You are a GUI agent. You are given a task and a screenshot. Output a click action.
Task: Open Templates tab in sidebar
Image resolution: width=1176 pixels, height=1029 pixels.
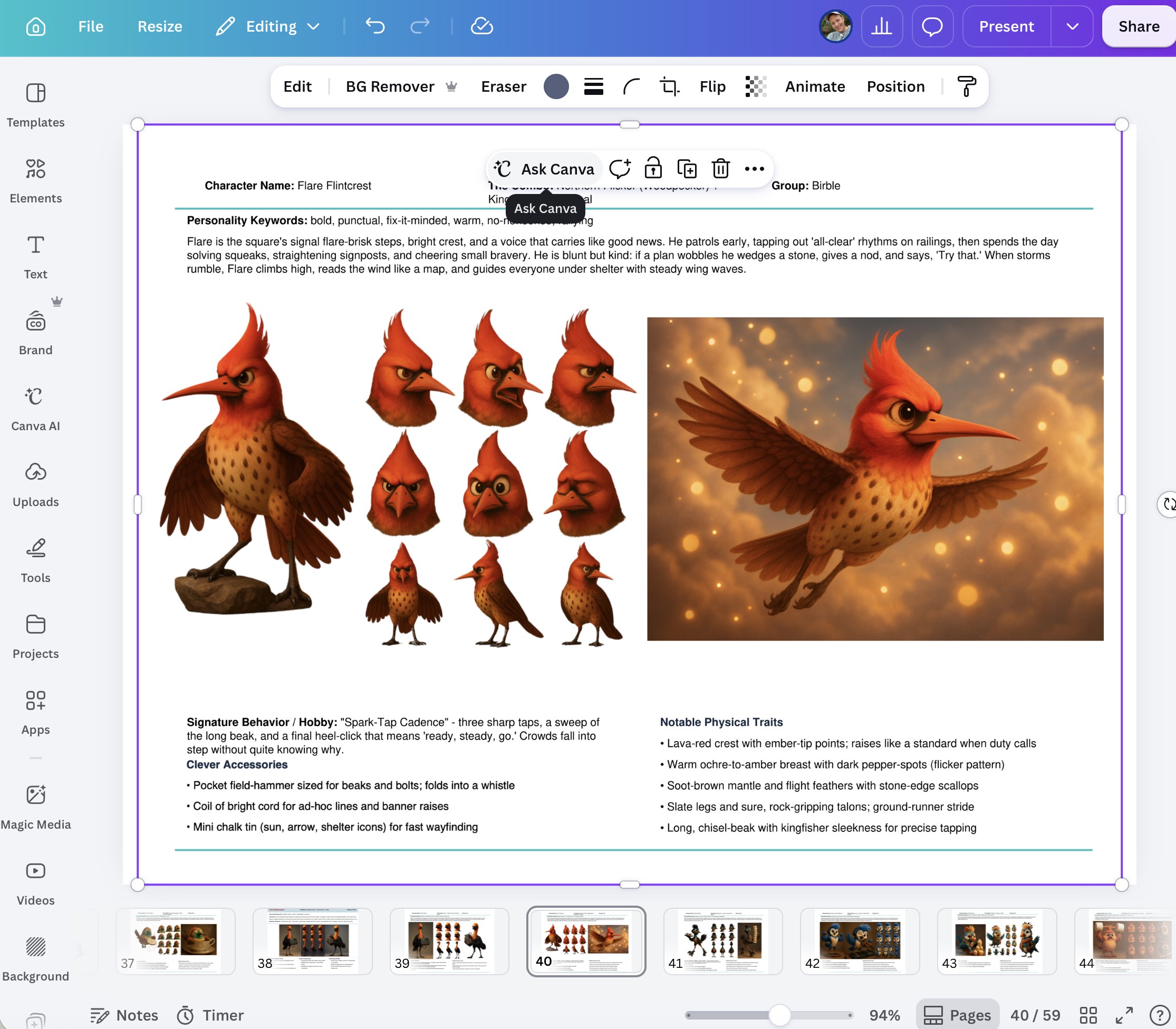point(36,105)
